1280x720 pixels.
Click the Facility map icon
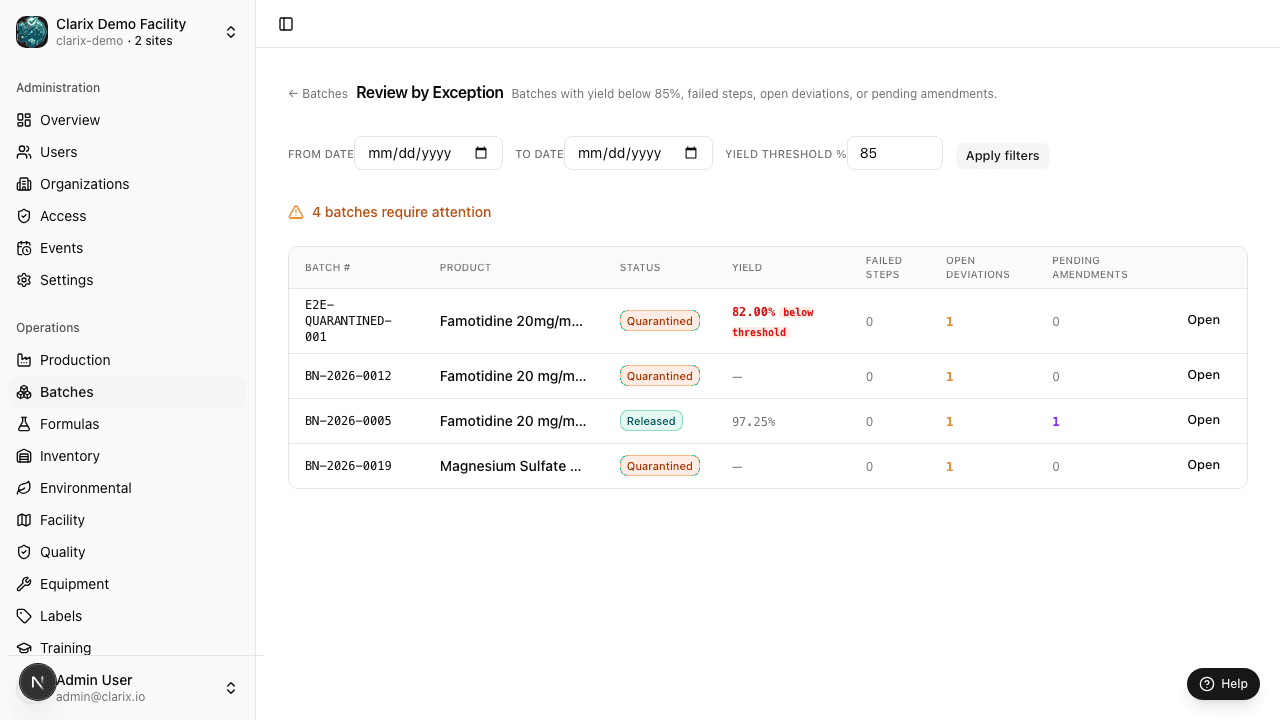24,520
